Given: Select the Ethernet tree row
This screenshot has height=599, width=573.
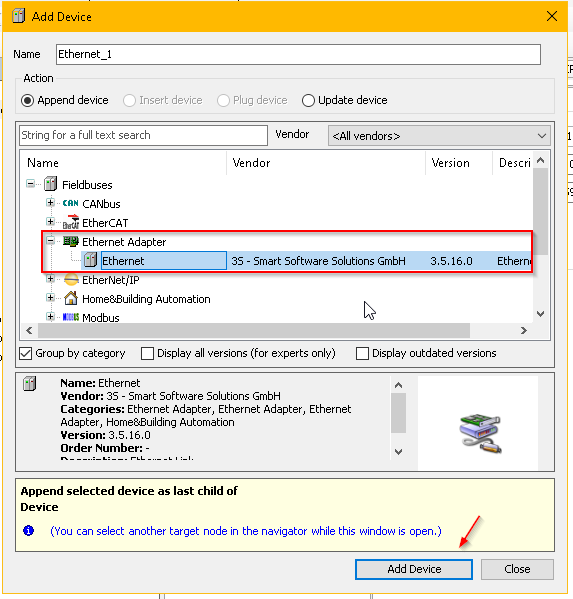Looking at the screenshot, I should (x=307, y=261).
